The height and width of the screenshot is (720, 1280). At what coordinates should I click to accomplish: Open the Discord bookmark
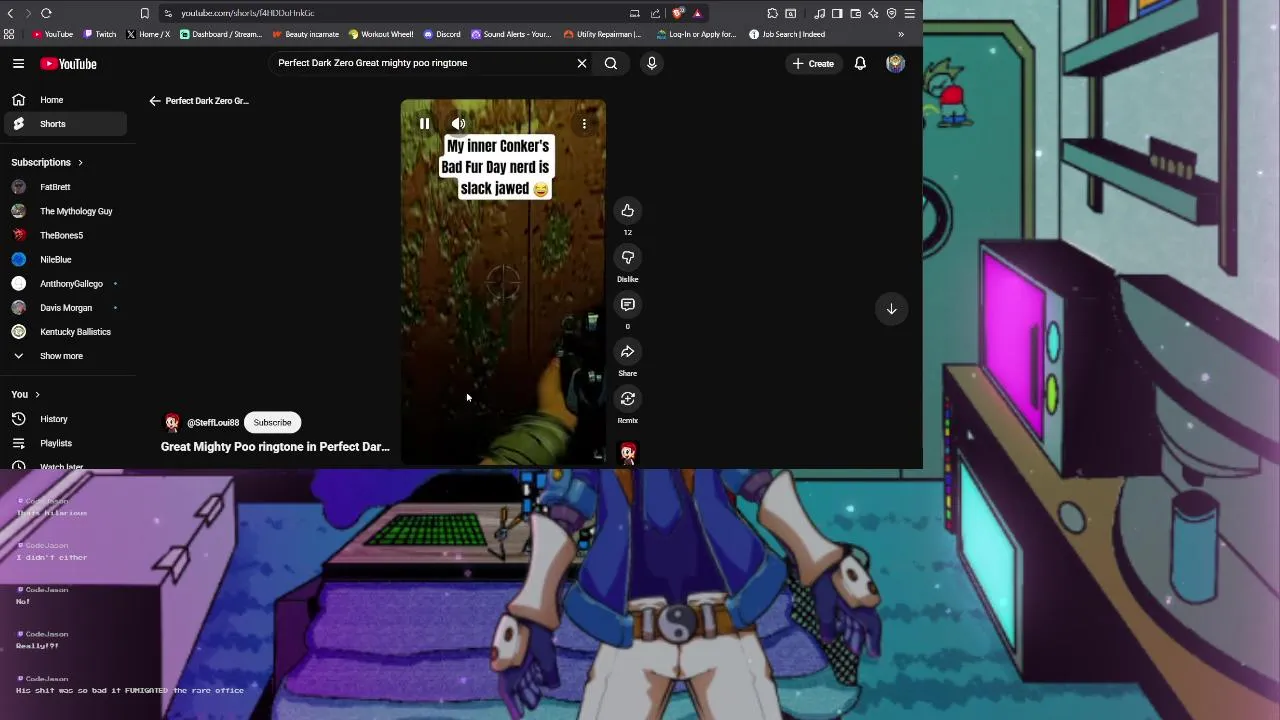point(442,34)
